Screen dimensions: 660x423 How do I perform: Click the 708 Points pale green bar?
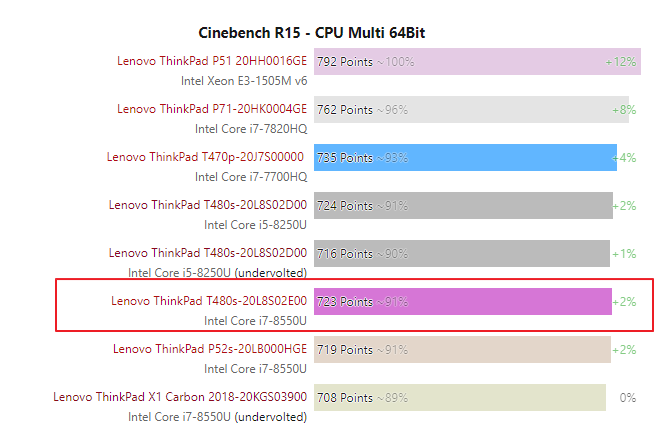pos(460,397)
